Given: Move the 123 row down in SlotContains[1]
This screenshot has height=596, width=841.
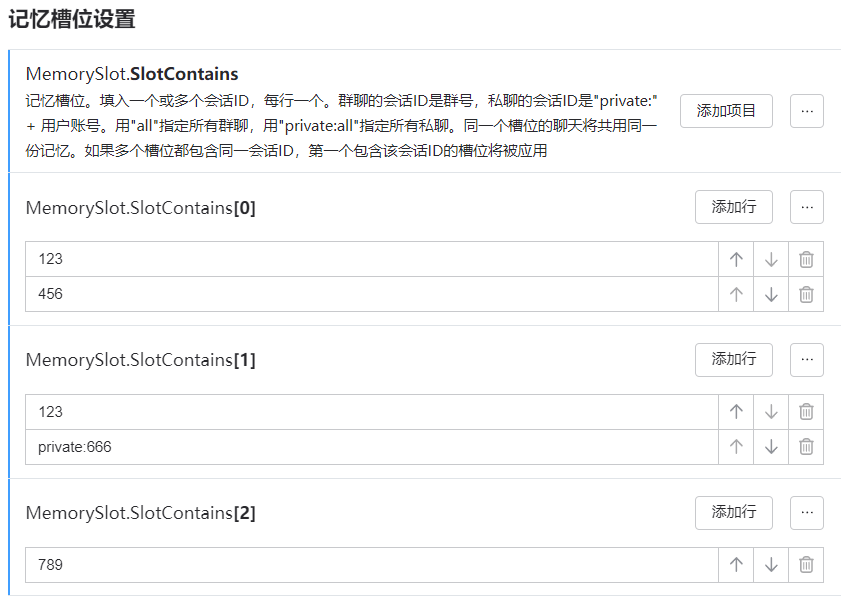Looking at the screenshot, I should click(771, 412).
